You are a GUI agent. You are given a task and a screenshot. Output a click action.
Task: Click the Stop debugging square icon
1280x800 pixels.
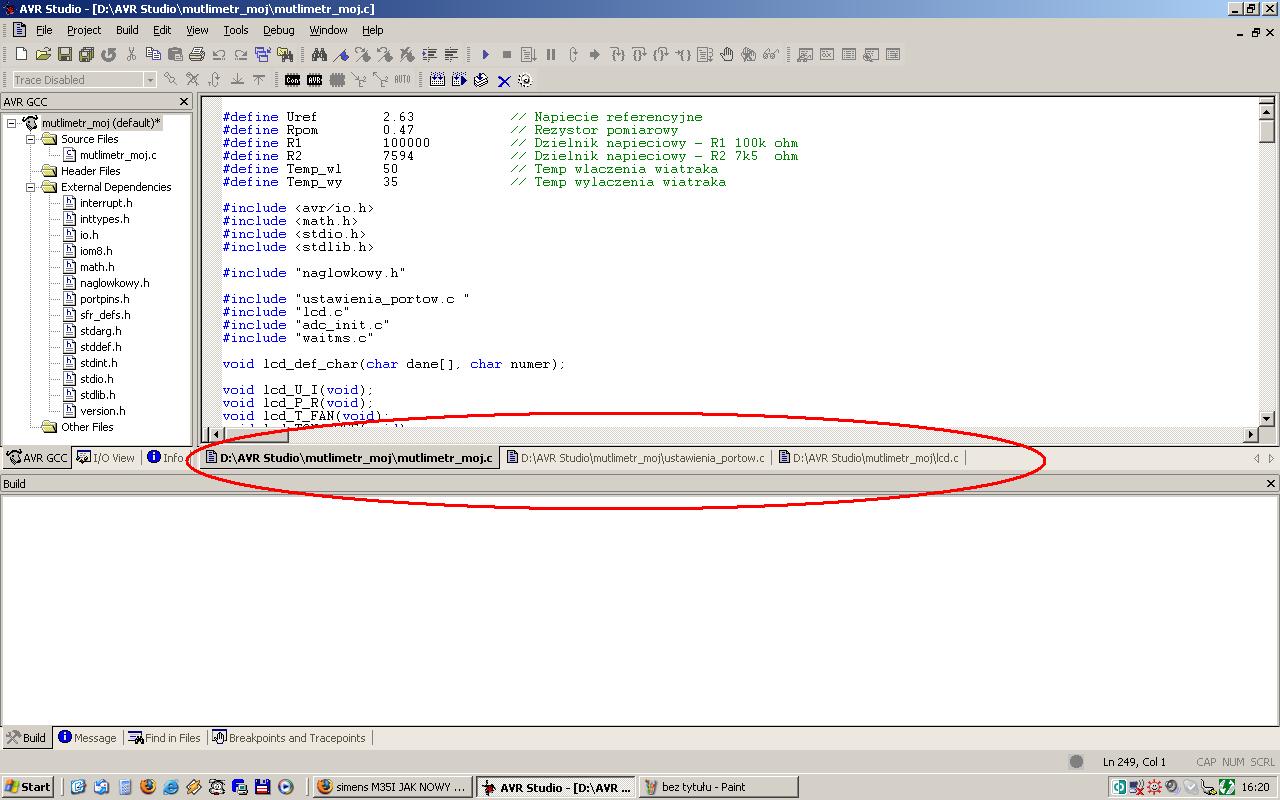tap(507, 54)
